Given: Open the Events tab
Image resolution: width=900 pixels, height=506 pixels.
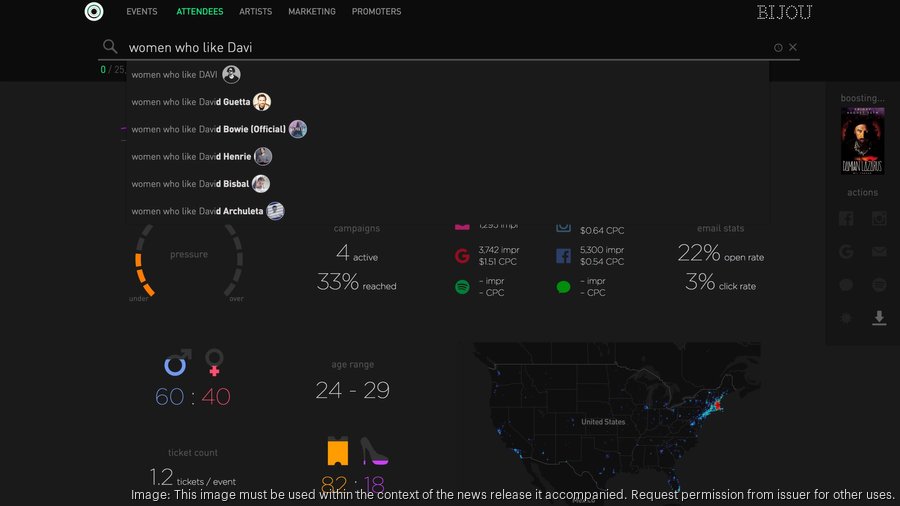Looking at the screenshot, I should click(x=142, y=12).
